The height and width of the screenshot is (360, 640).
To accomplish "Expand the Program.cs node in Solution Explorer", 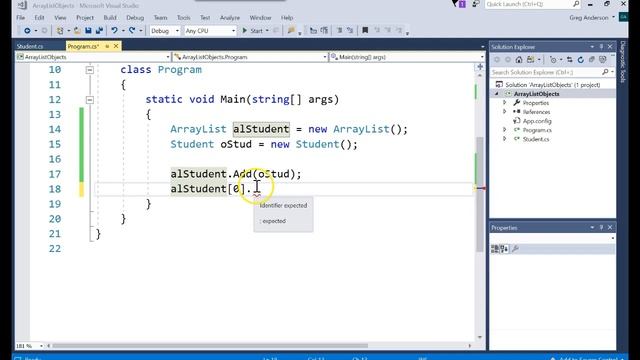I will [504, 130].
